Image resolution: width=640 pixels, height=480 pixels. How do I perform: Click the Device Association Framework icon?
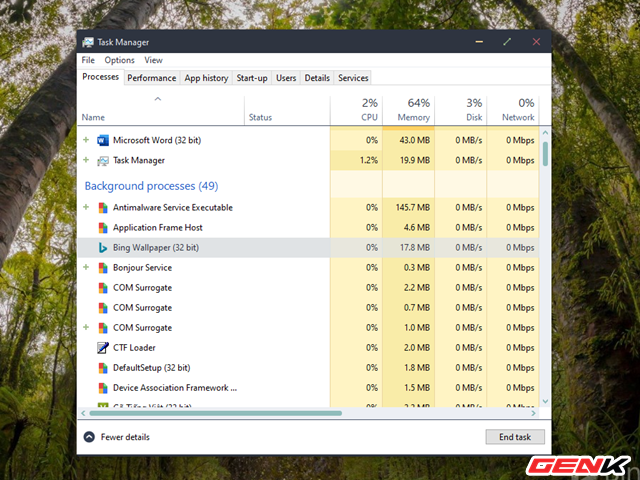(103, 388)
